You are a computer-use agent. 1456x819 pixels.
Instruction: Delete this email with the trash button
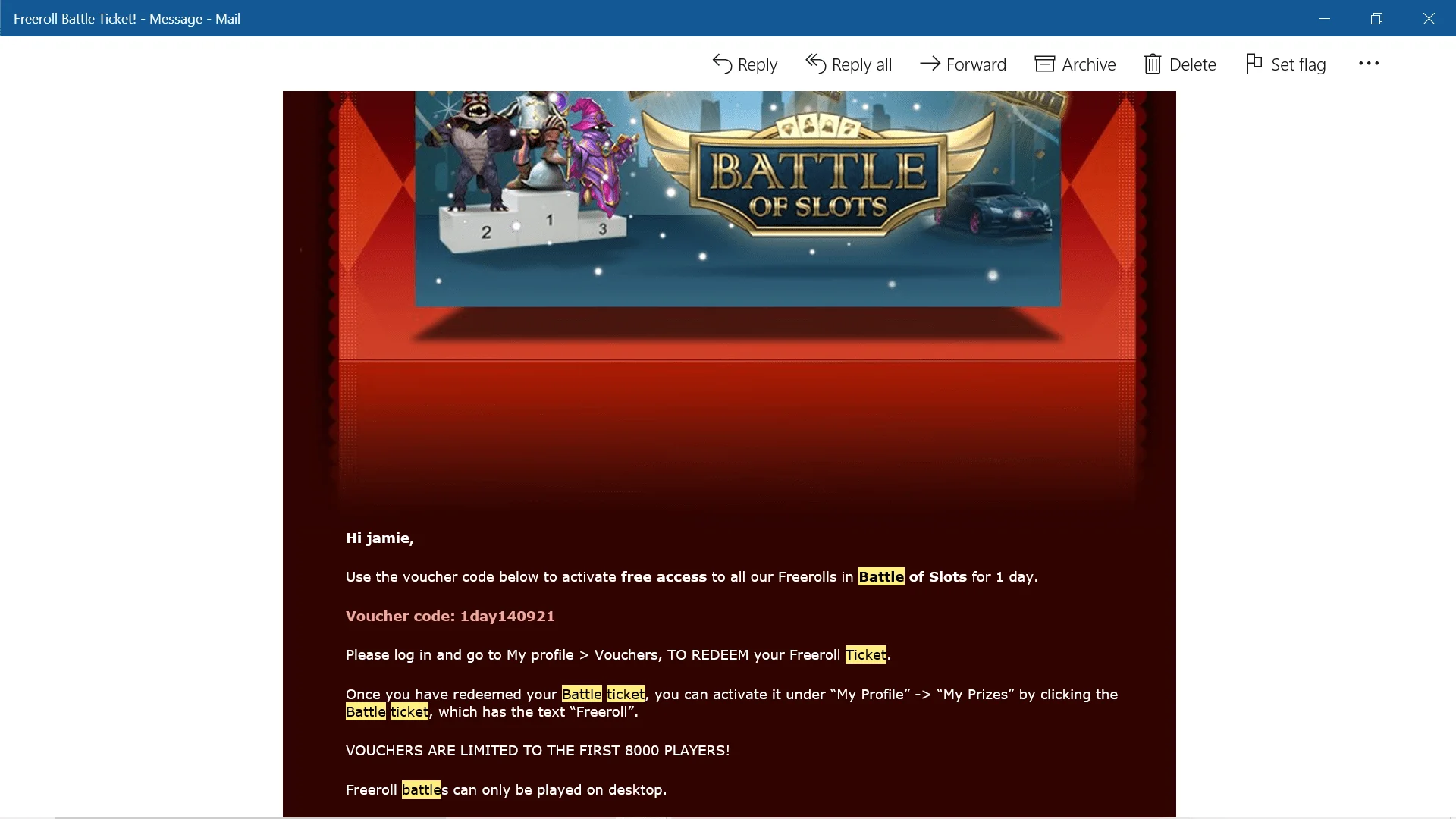1180,64
